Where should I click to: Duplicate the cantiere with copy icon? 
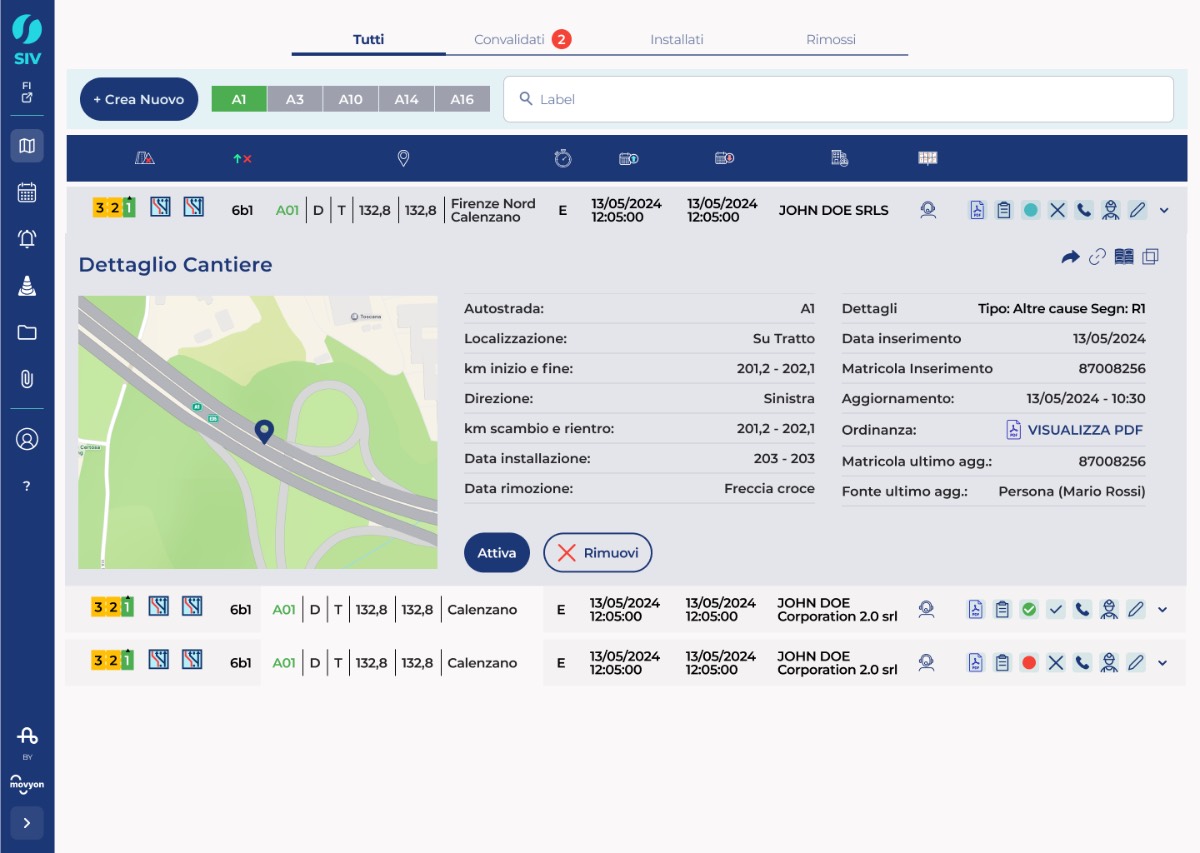1150,257
